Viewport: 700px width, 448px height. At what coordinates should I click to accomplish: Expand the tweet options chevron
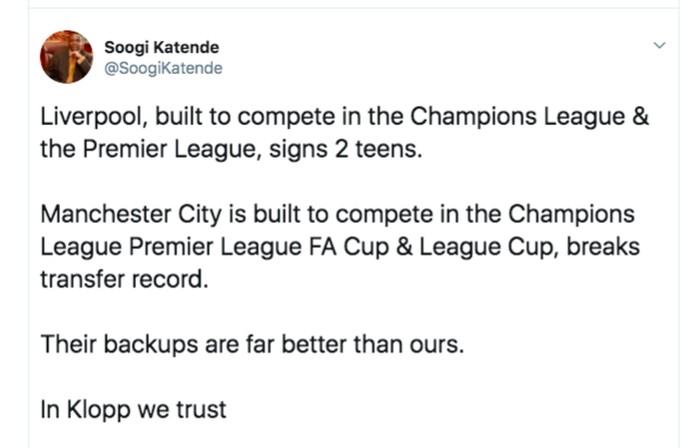(x=659, y=46)
